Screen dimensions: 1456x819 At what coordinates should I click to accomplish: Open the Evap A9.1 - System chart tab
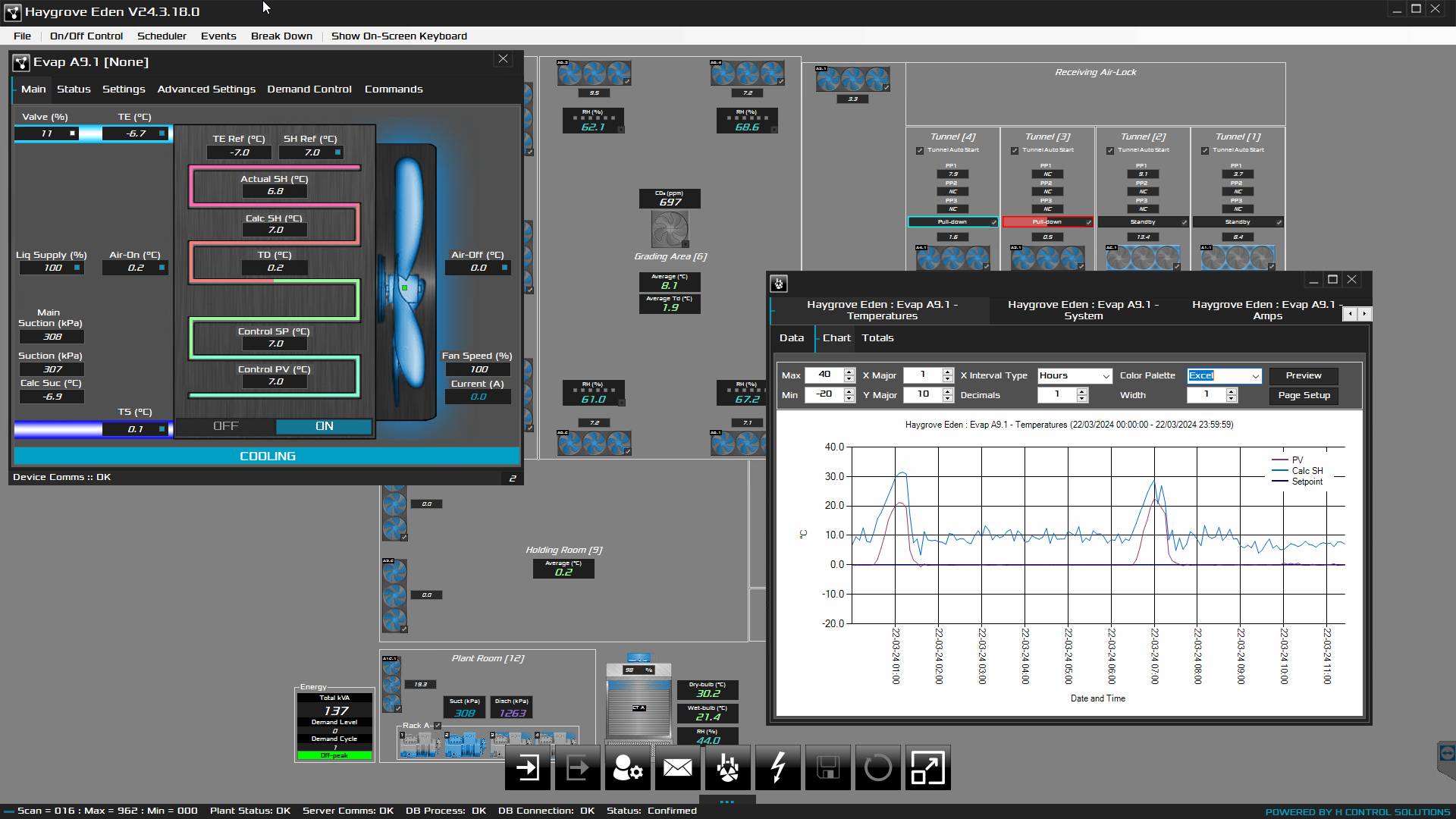[1084, 310]
